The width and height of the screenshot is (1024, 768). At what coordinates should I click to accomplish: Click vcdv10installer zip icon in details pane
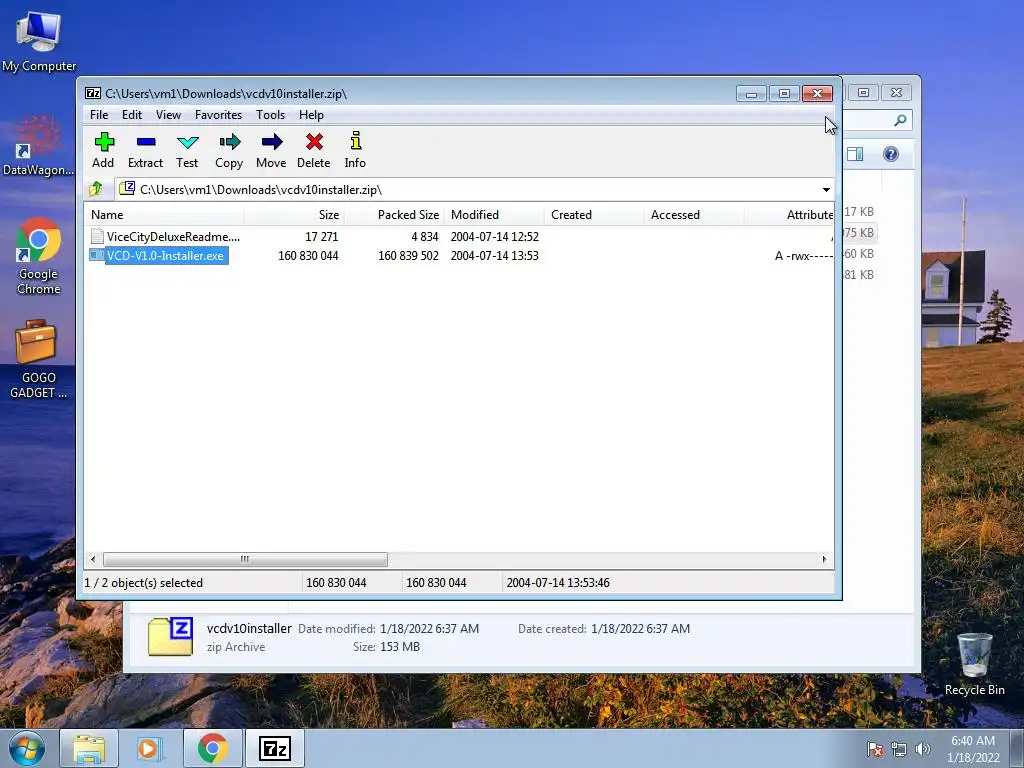[170, 637]
